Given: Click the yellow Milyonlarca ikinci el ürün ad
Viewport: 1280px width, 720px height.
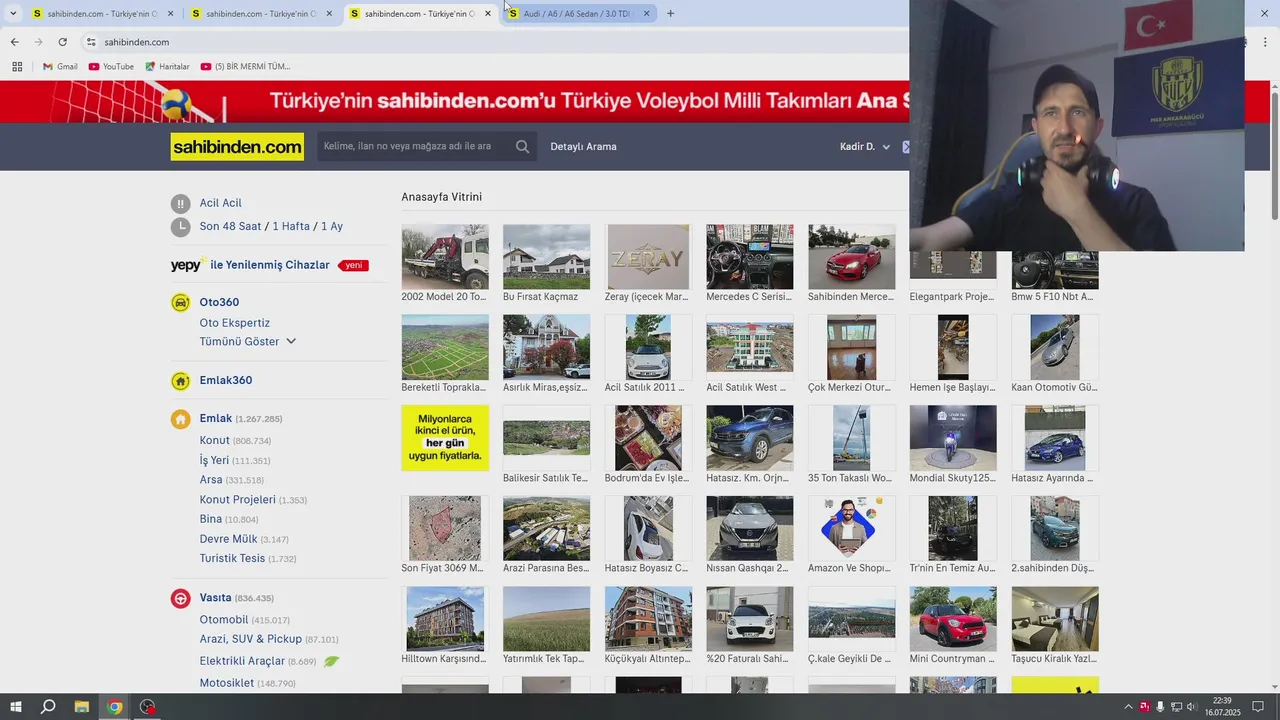Looking at the screenshot, I should pos(445,438).
